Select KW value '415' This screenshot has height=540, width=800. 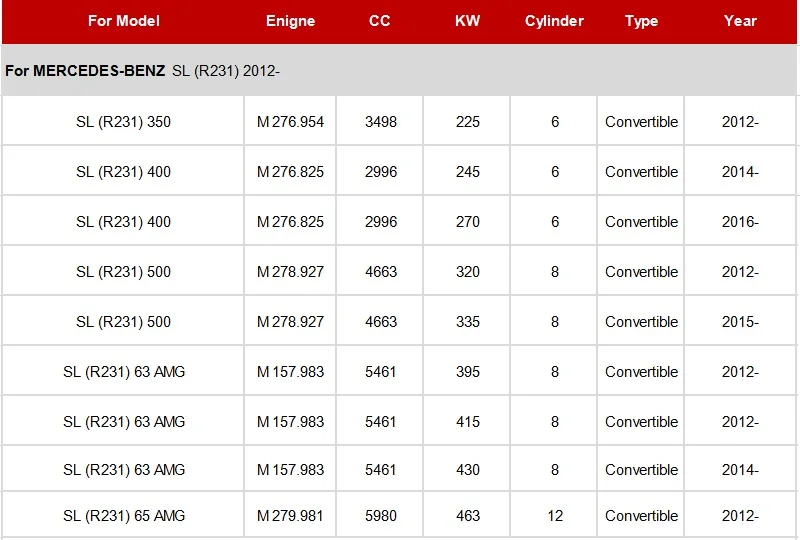click(x=467, y=422)
